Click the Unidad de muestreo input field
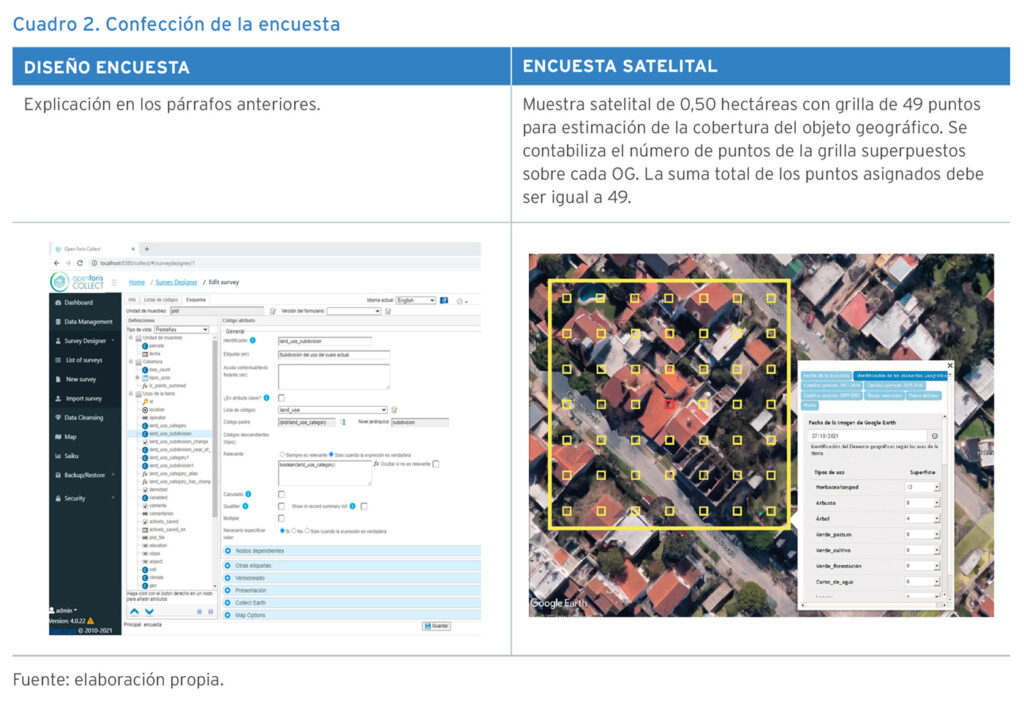Screen dimensions: 1024x704 coord(217,311)
